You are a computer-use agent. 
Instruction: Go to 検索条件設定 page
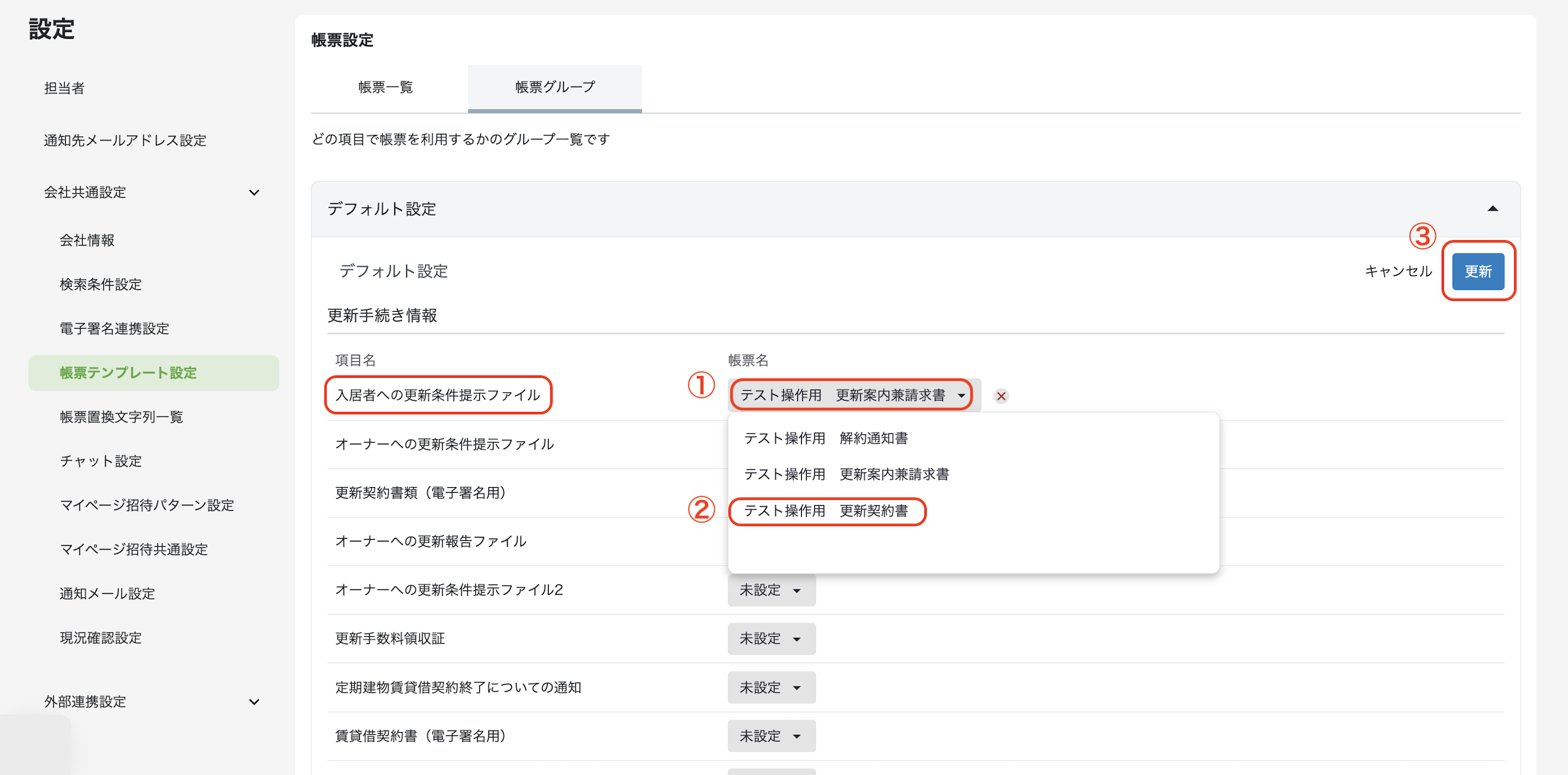click(100, 284)
